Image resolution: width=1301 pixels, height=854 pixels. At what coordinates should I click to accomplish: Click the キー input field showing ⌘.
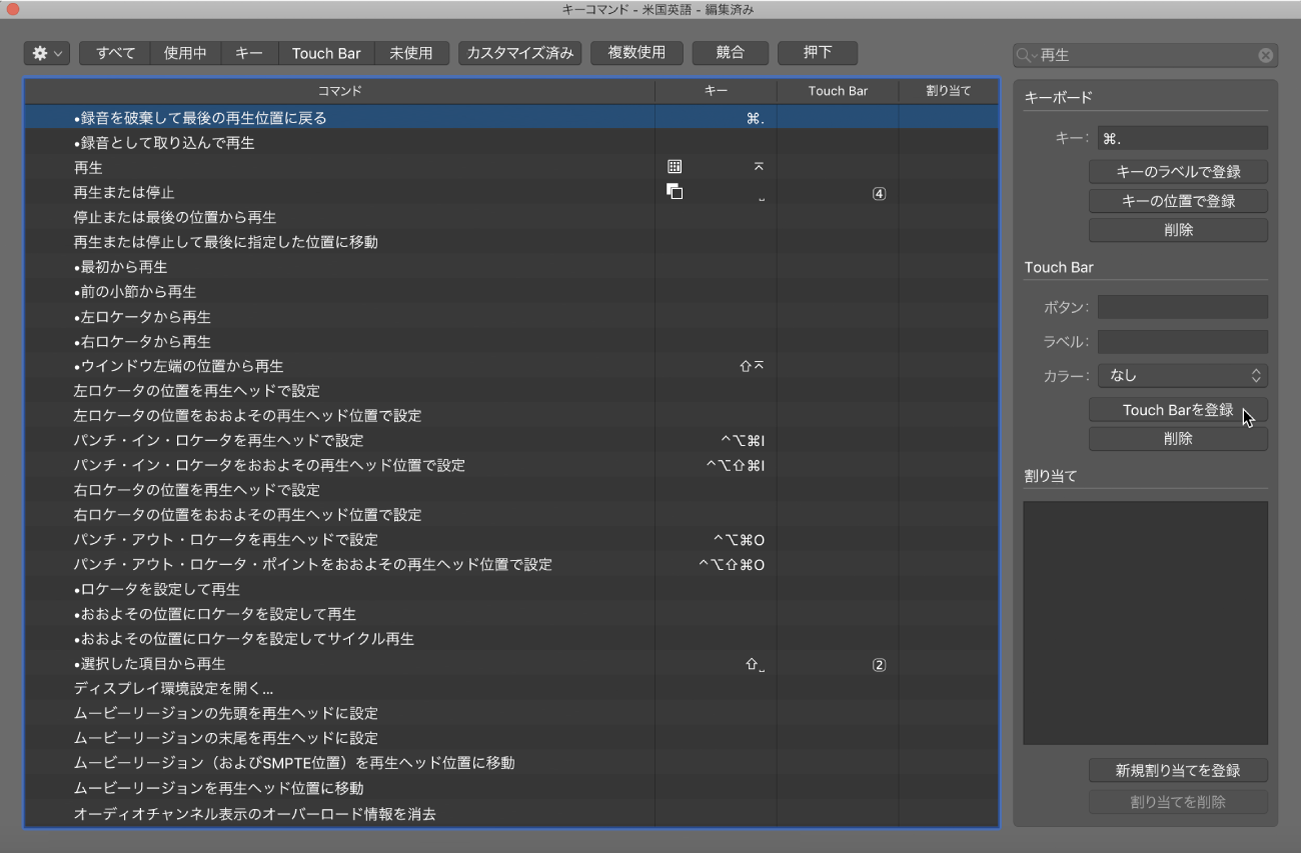coord(1182,138)
